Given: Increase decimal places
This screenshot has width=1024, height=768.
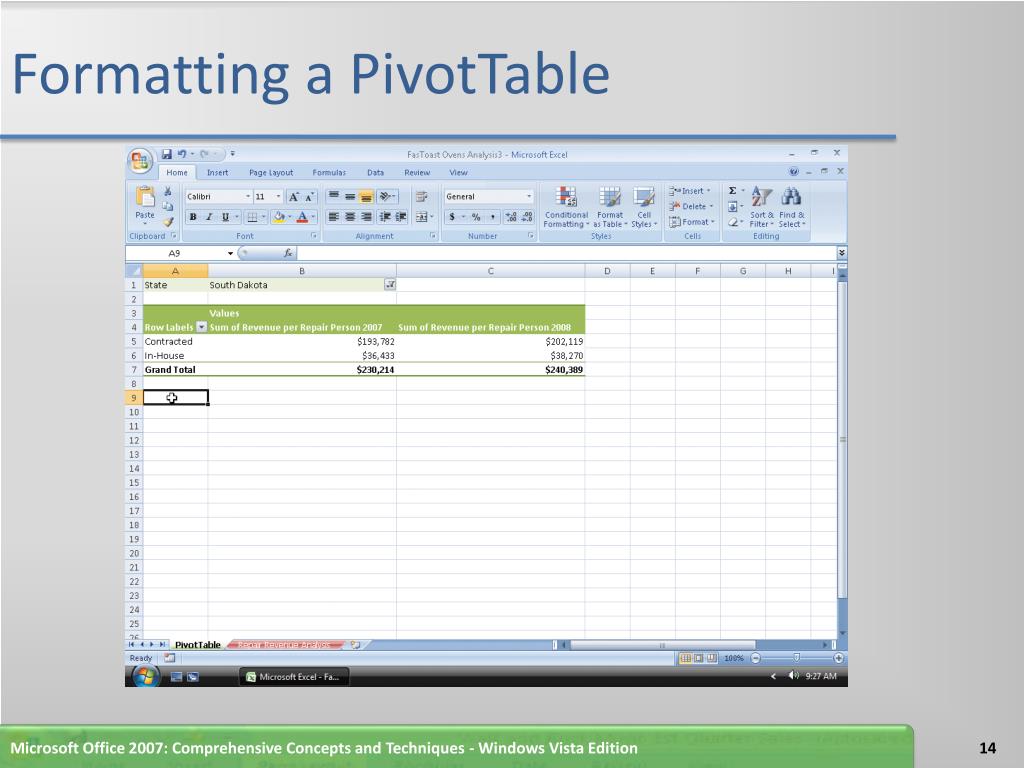Looking at the screenshot, I should 511,217.
